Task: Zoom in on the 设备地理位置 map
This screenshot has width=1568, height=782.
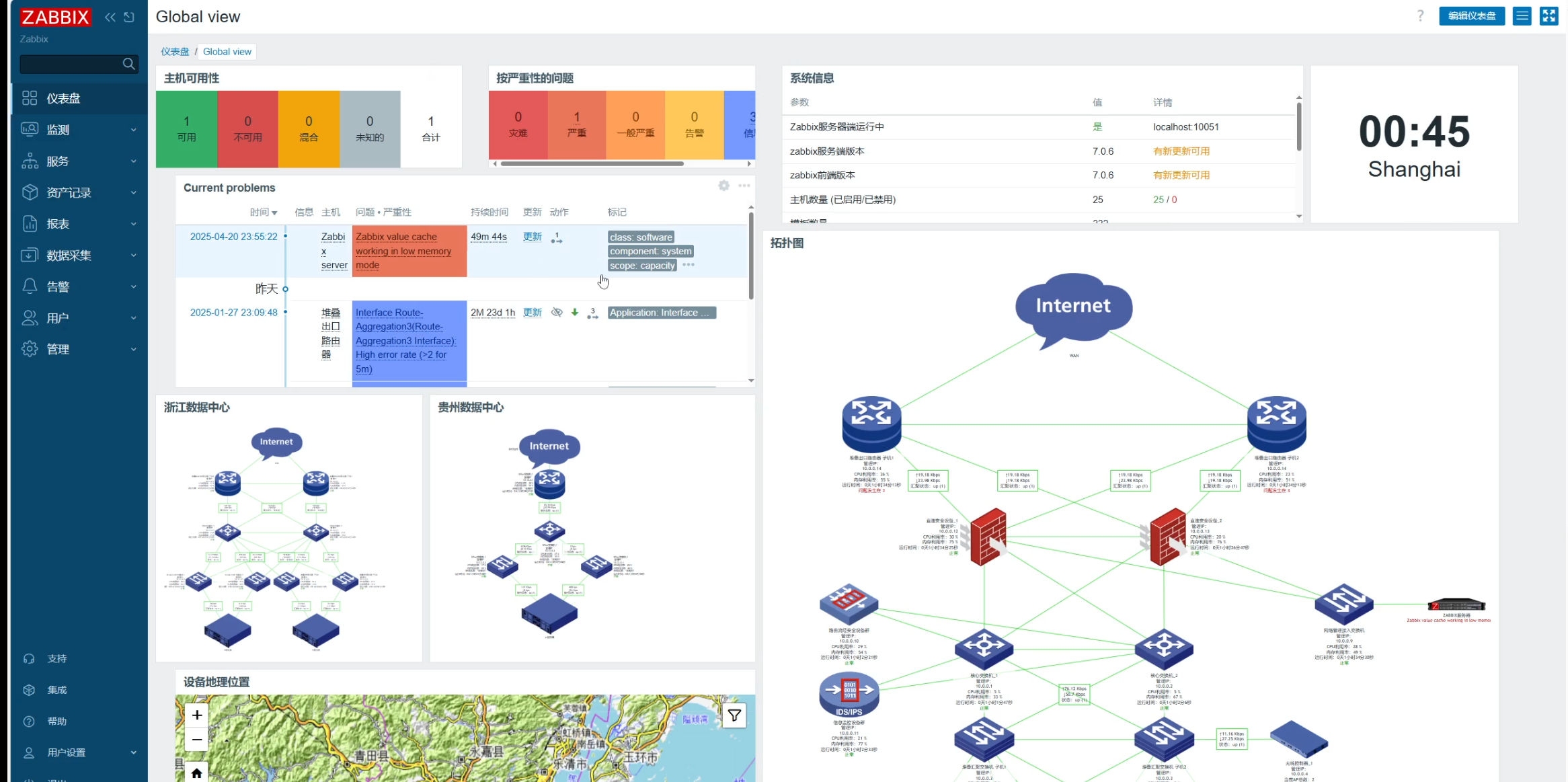Action: pos(197,715)
